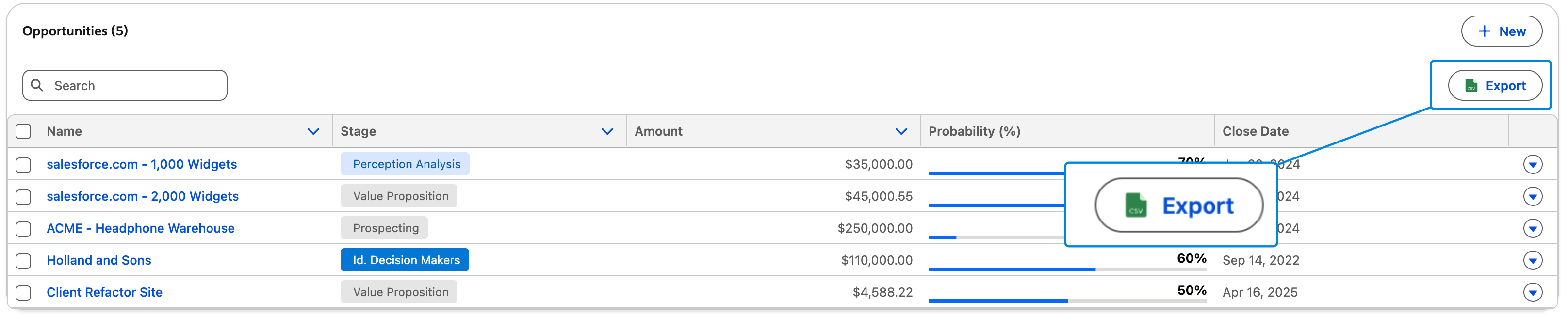Click the Close Date column header
This screenshot has width=1568, height=315.
pyautogui.click(x=1255, y=131)
